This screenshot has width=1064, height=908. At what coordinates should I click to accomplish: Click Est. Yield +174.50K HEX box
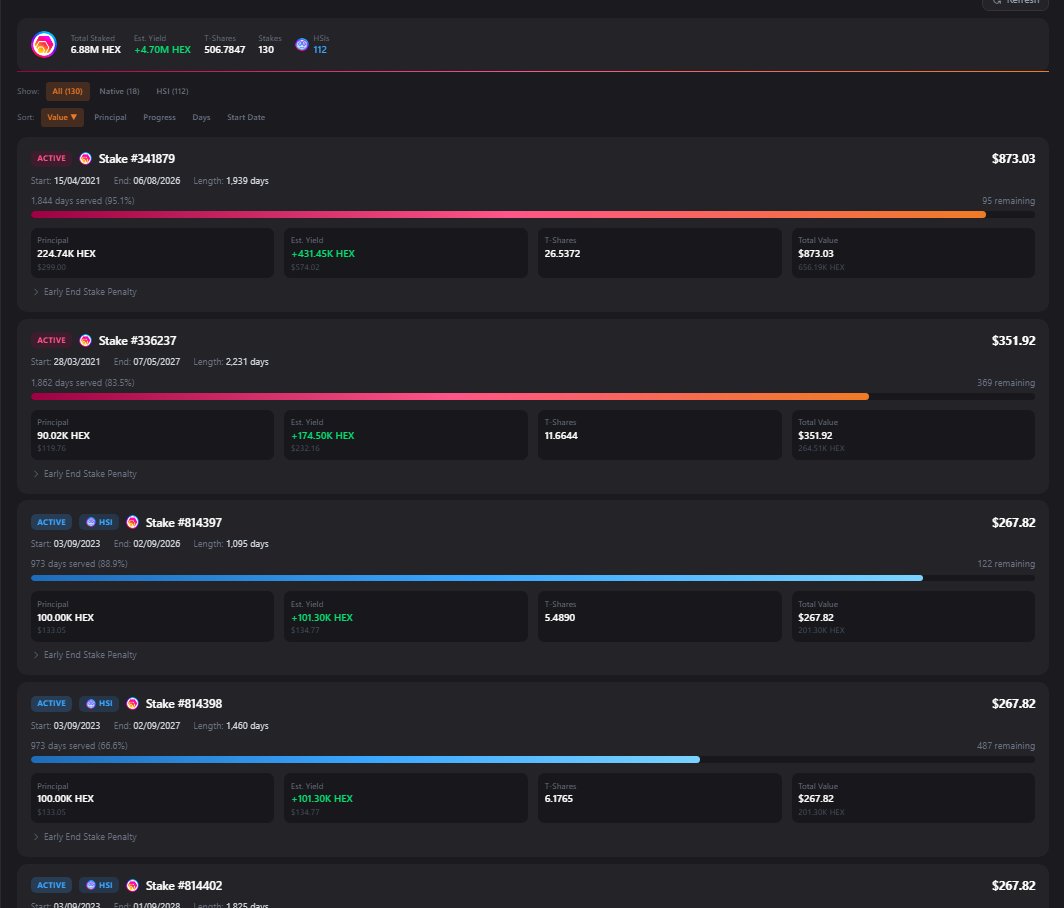point(406,435)
